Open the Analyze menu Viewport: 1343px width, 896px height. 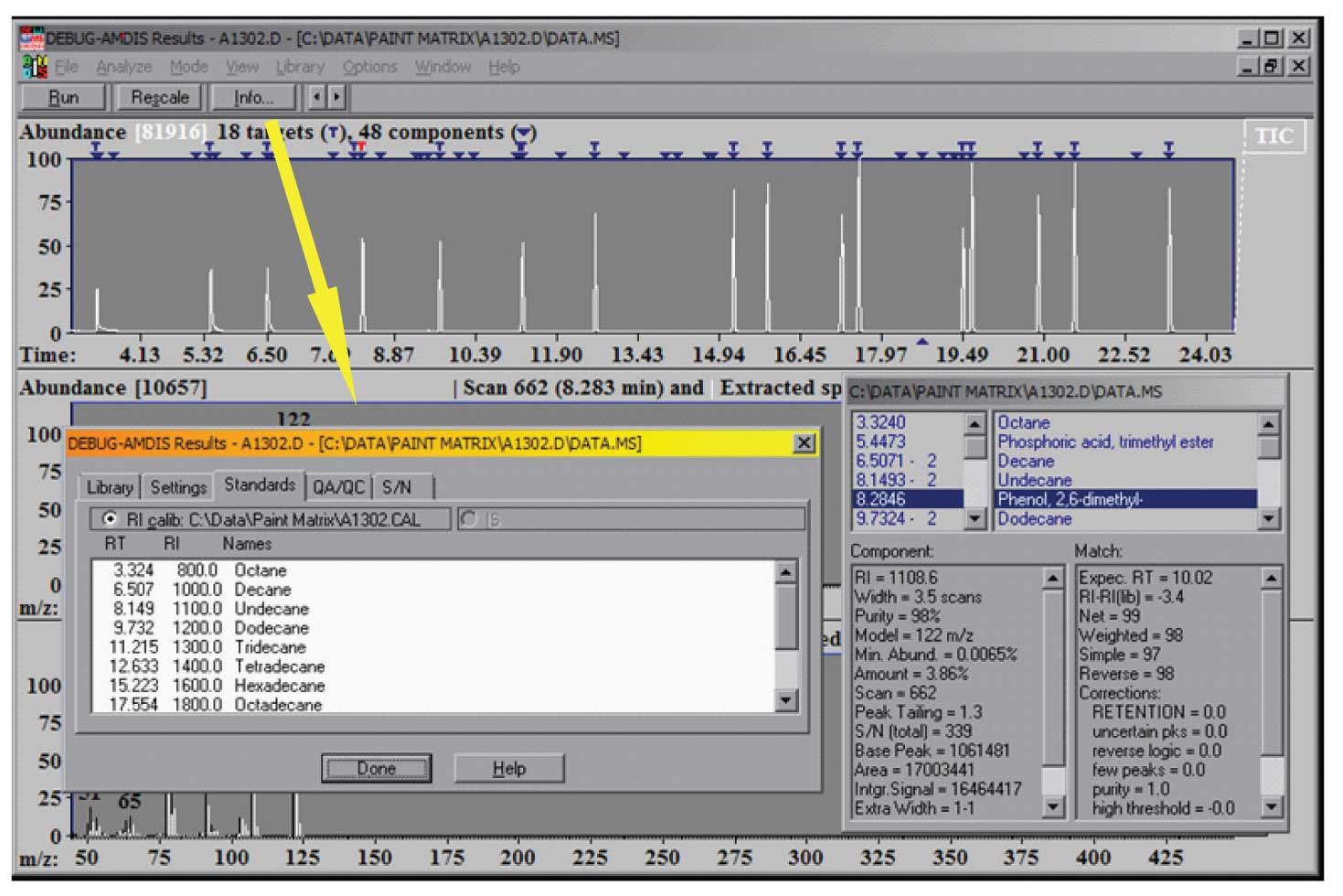coord(123,67)
